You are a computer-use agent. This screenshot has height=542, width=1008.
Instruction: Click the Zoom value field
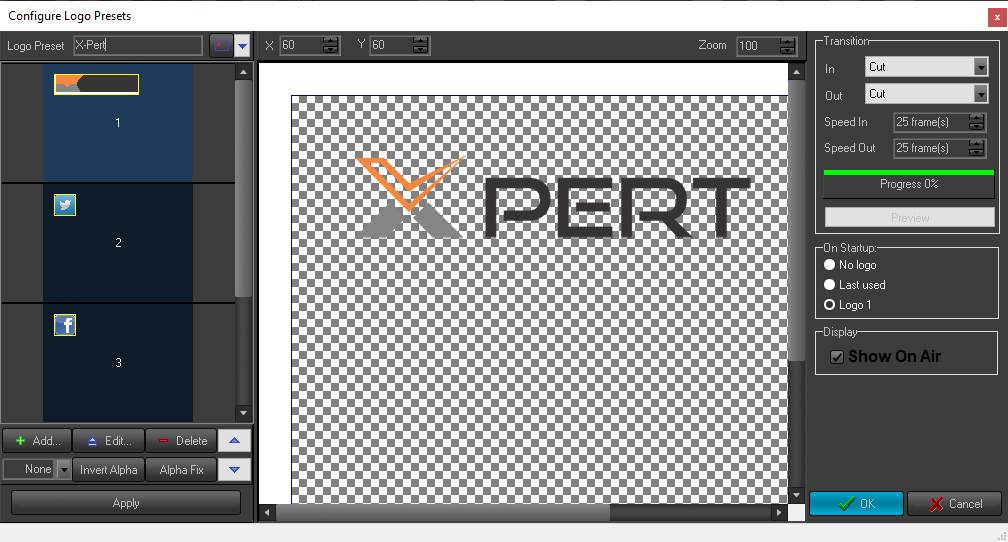pos(758,45)
